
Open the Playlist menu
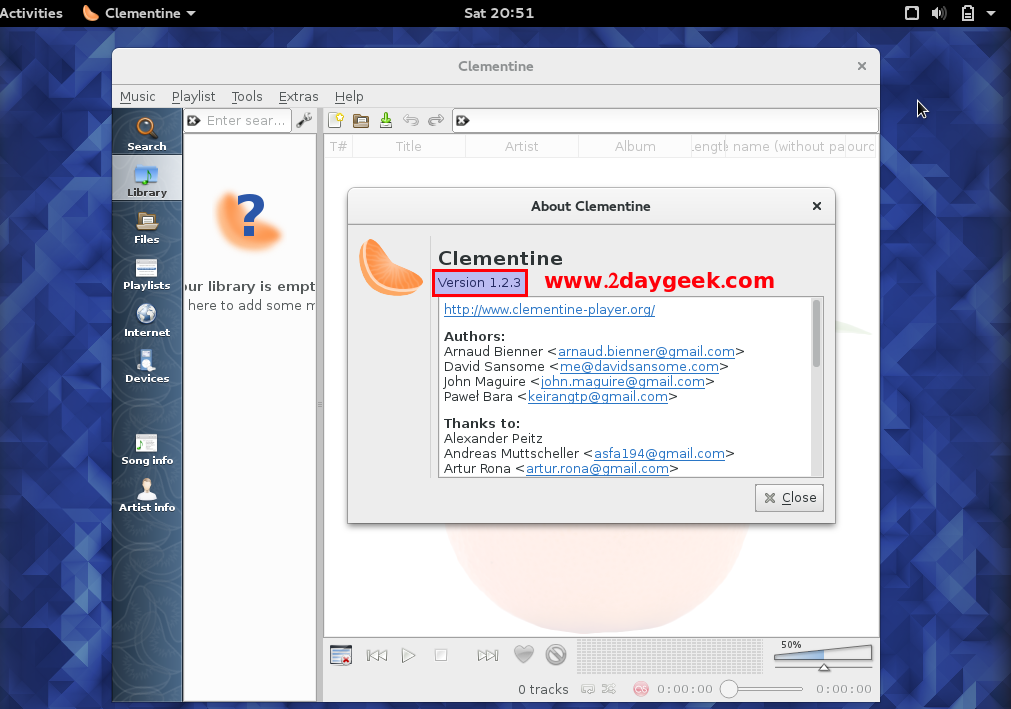[193, 97]
